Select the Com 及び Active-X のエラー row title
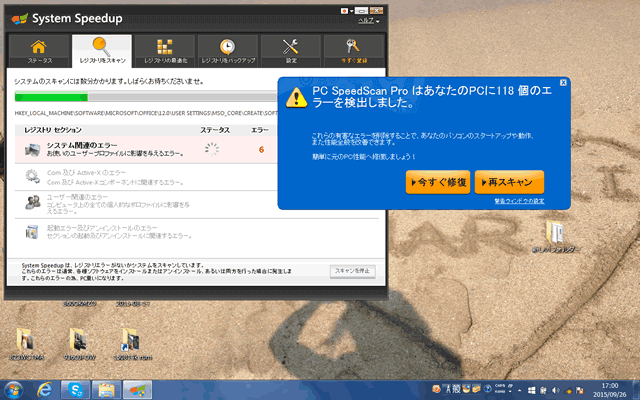640x400 pixels. (87, 173)
